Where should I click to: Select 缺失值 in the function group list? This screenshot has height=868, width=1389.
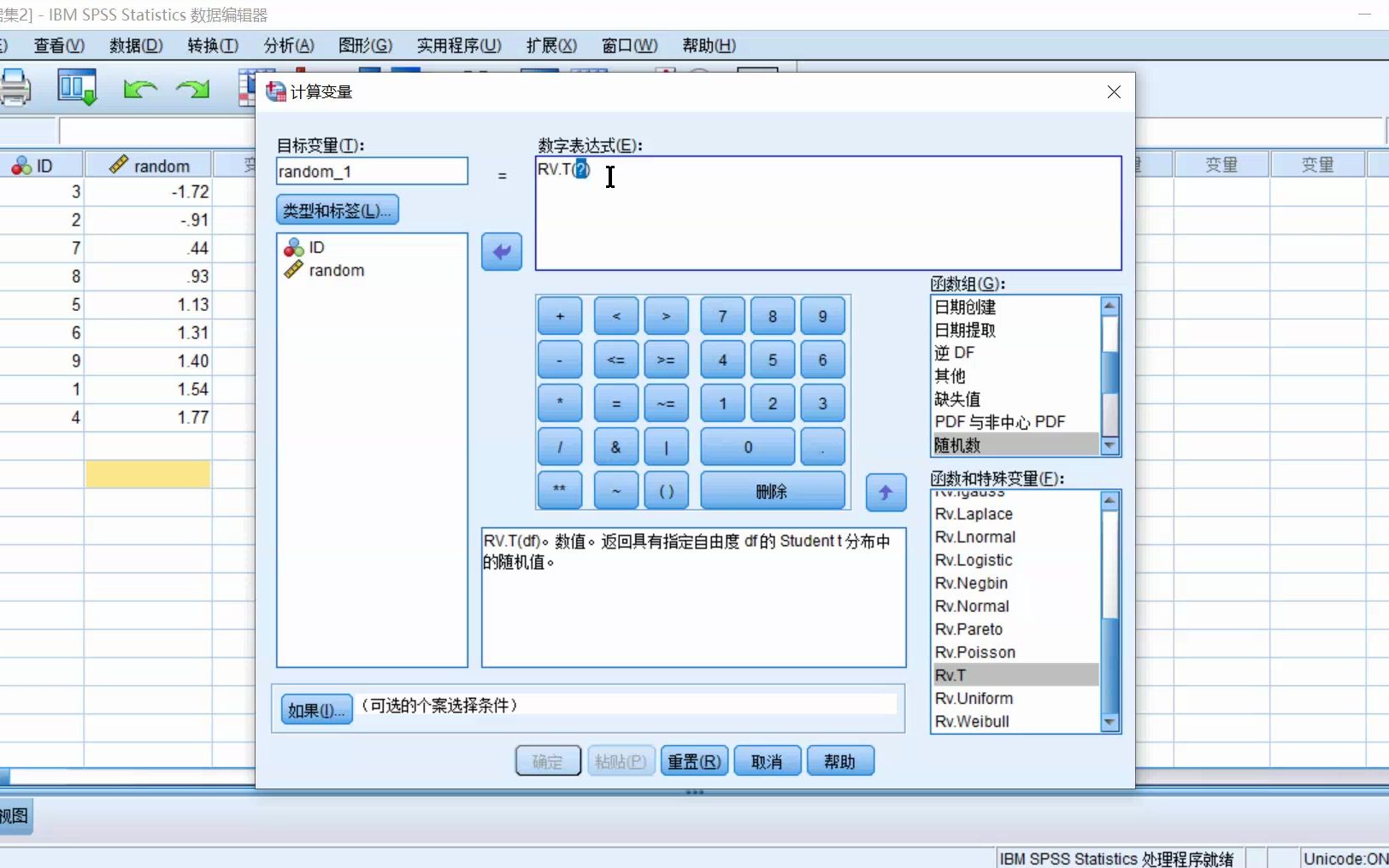click(956, 399)
